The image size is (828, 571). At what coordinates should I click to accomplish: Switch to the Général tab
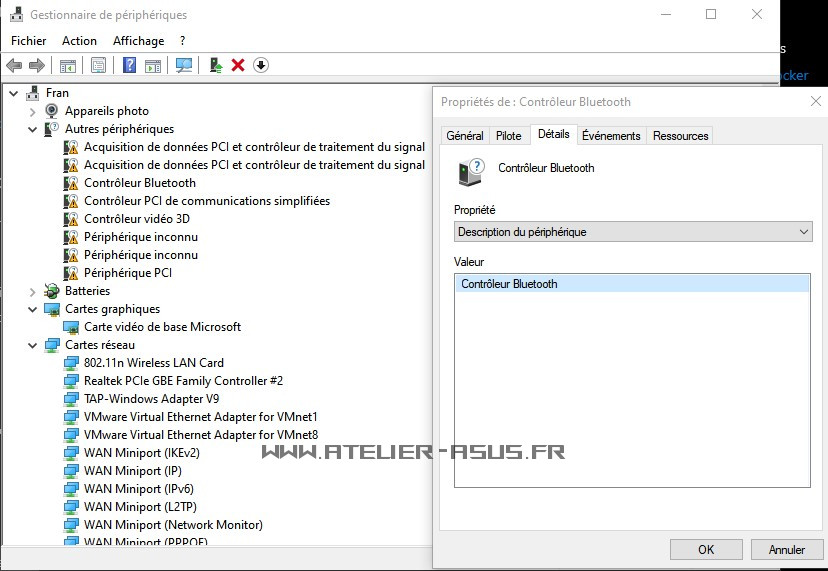[465, 136]
